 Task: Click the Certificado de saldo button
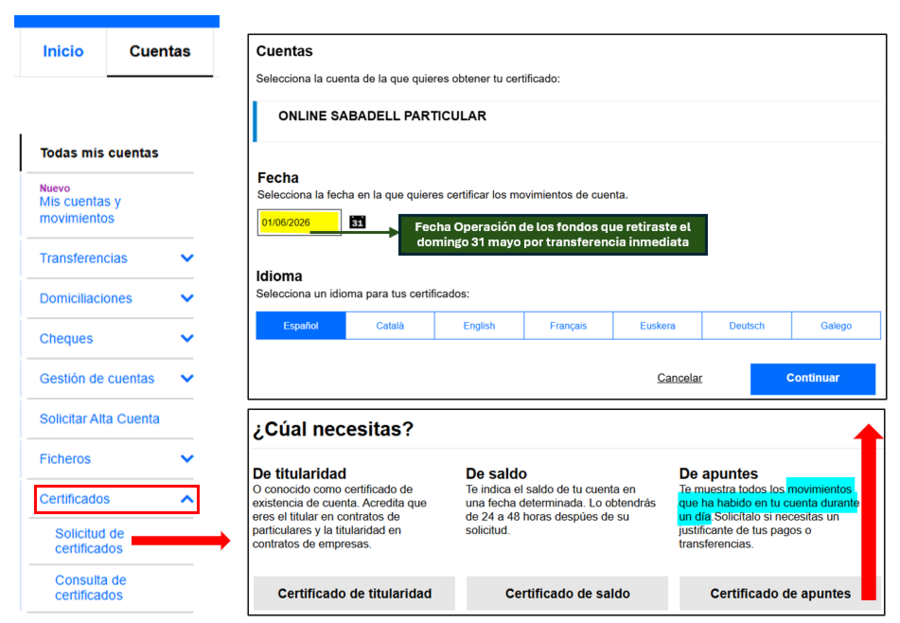pos(567,593)
